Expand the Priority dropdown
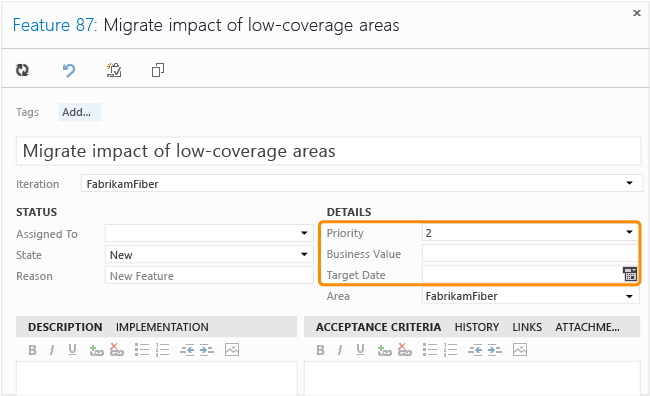 tap(629, 232)
